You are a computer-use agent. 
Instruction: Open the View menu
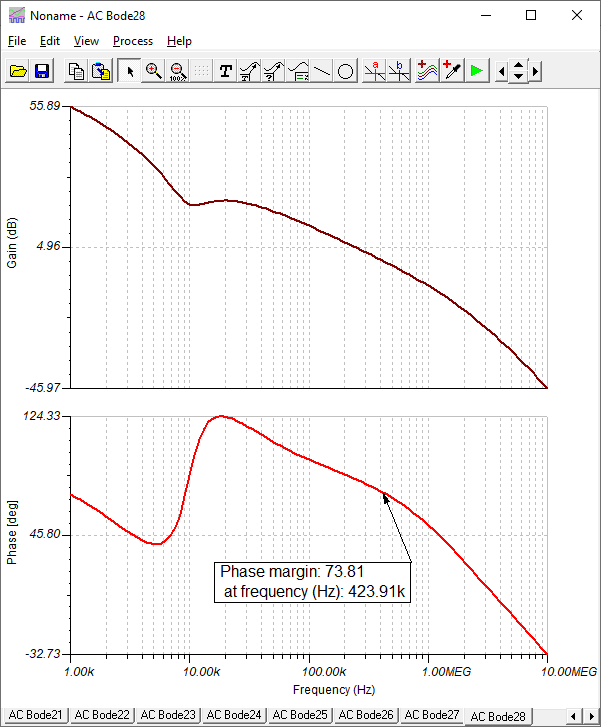click(x=86, y=41)
